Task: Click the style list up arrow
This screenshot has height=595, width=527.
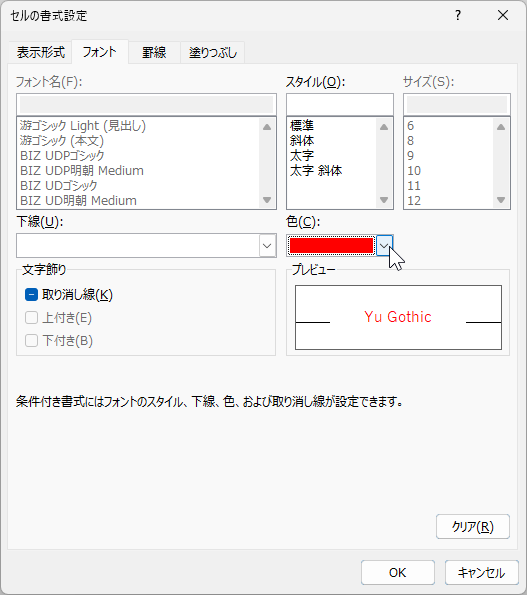Action: [384, 127]
